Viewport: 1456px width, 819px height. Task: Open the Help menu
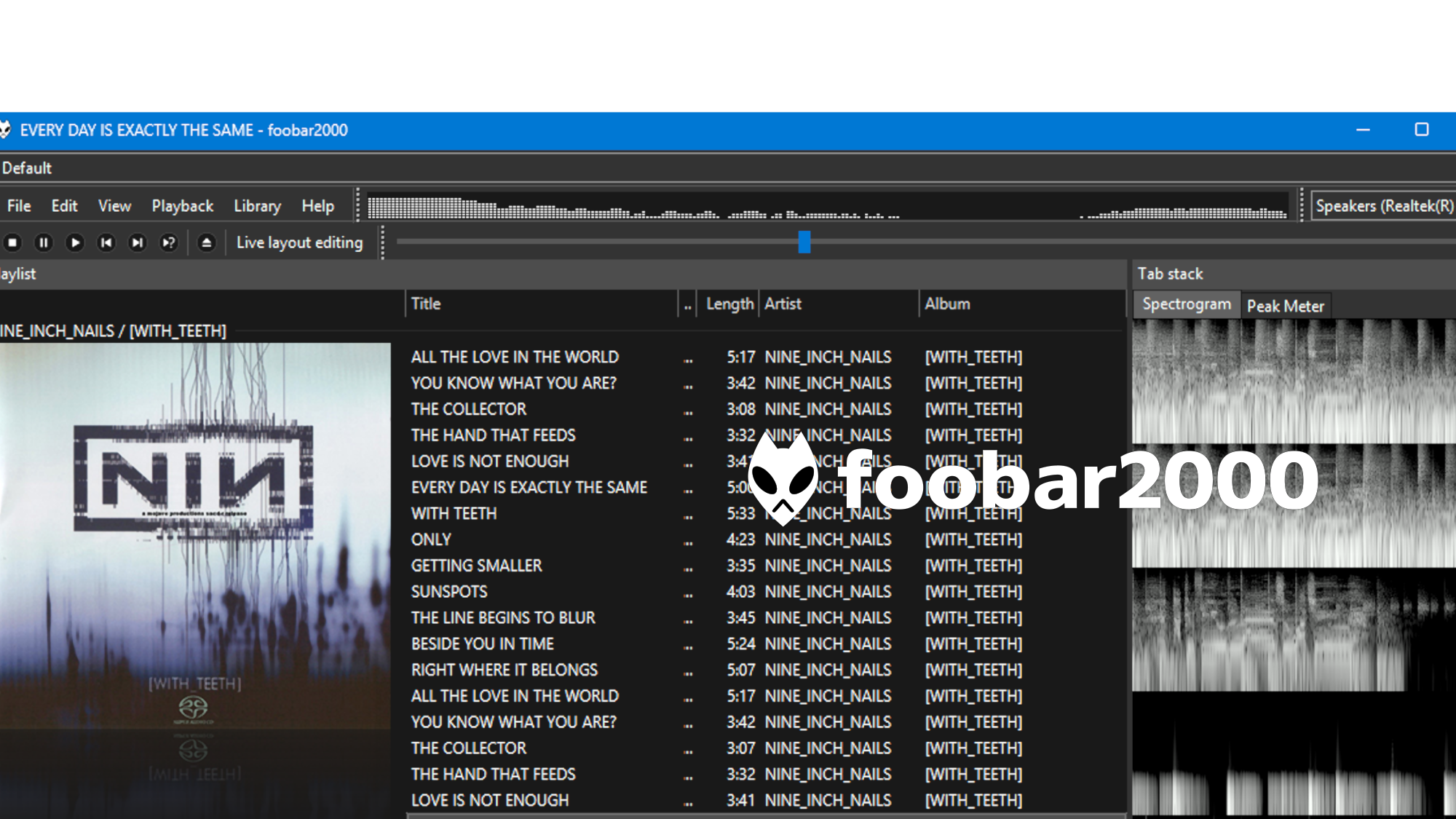tap(318, 206)
